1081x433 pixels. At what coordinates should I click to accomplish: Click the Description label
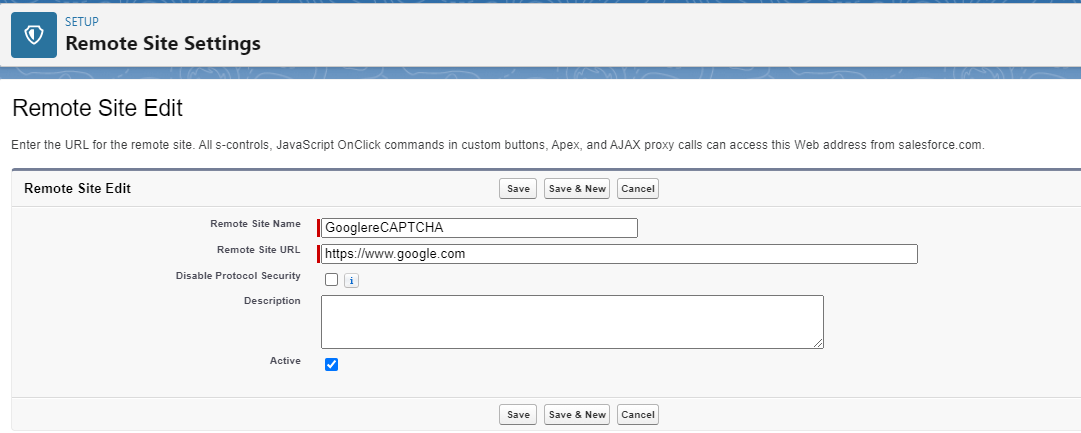coord(272,301)
